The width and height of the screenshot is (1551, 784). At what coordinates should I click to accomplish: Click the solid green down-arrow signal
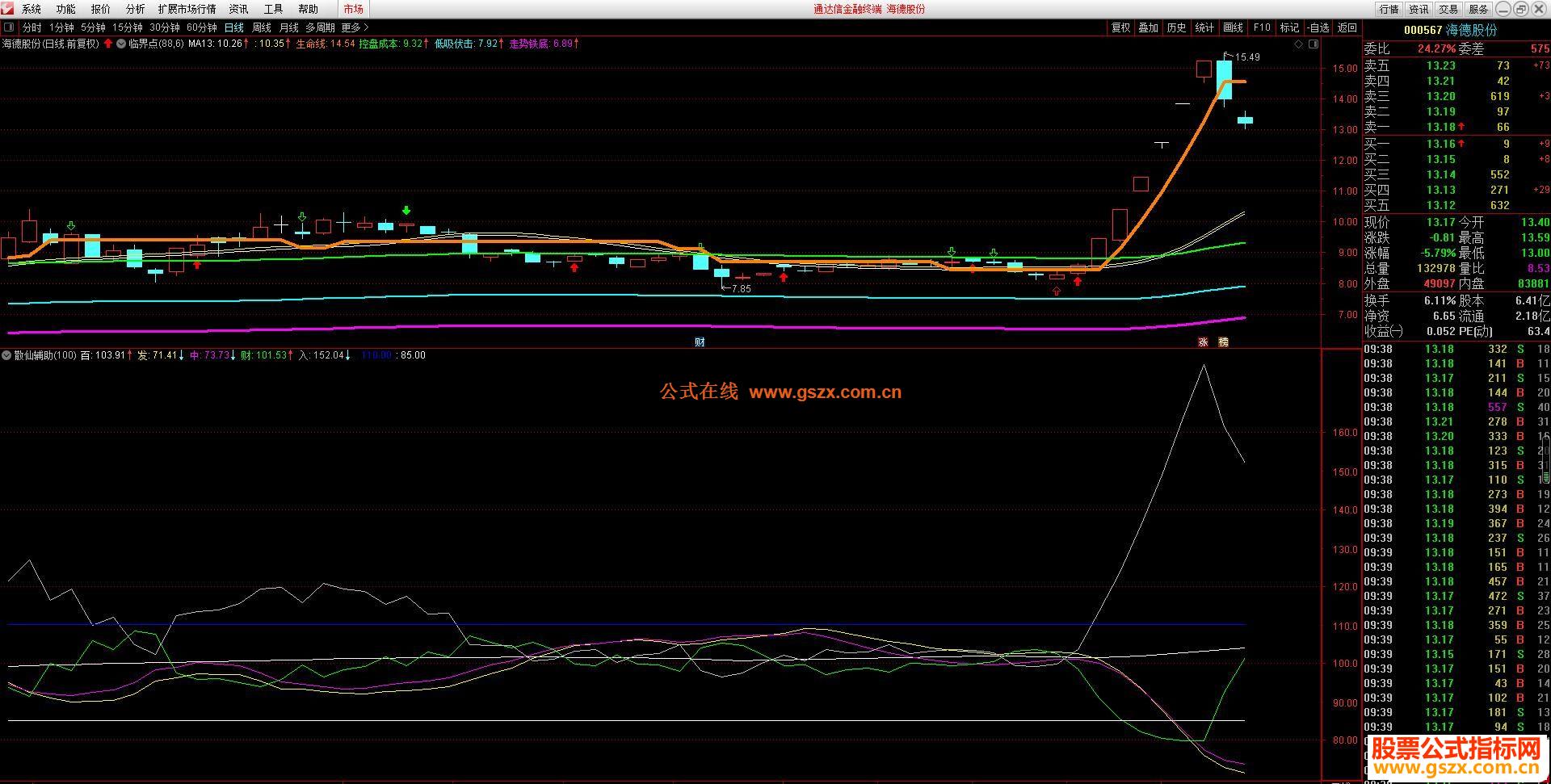tap(406, 211)
